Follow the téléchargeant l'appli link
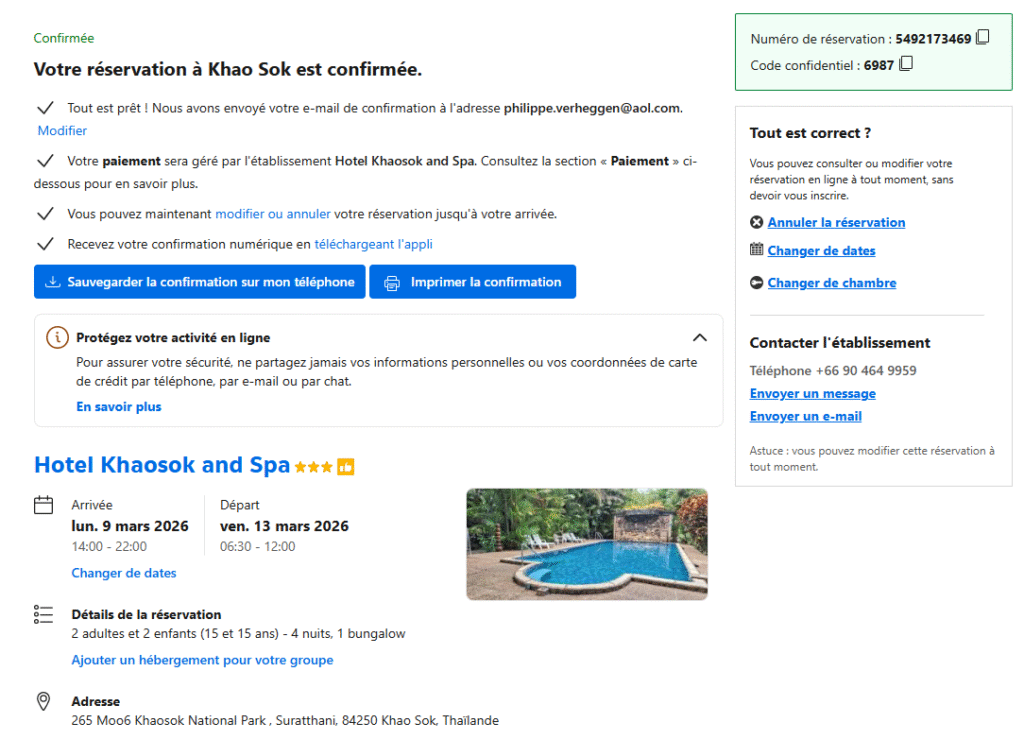 click(373, 244)
